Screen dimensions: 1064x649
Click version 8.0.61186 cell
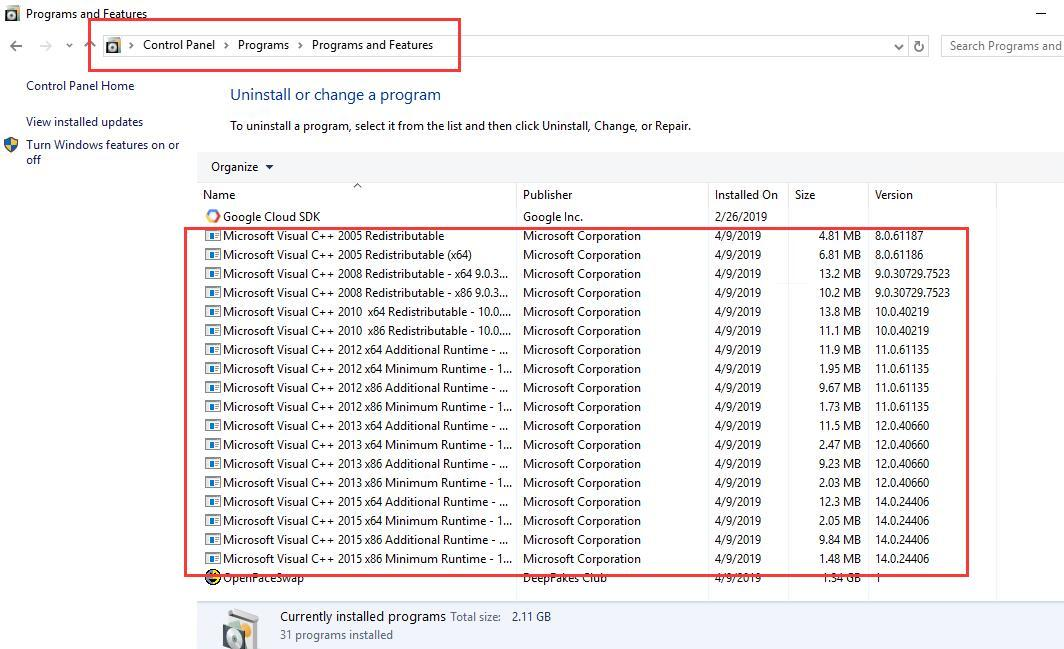click(898, 255)
